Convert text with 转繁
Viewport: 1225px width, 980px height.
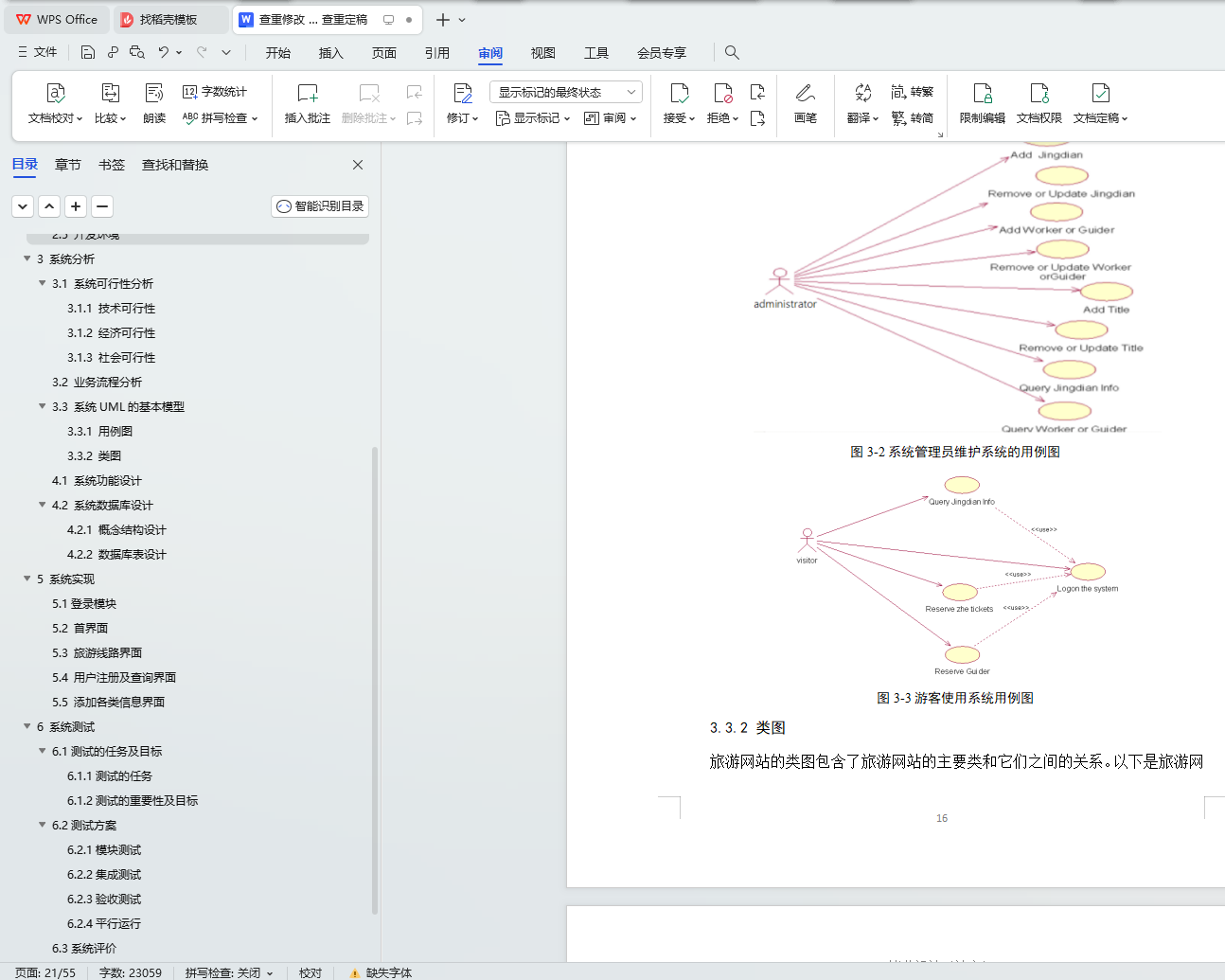coord(912,92)
